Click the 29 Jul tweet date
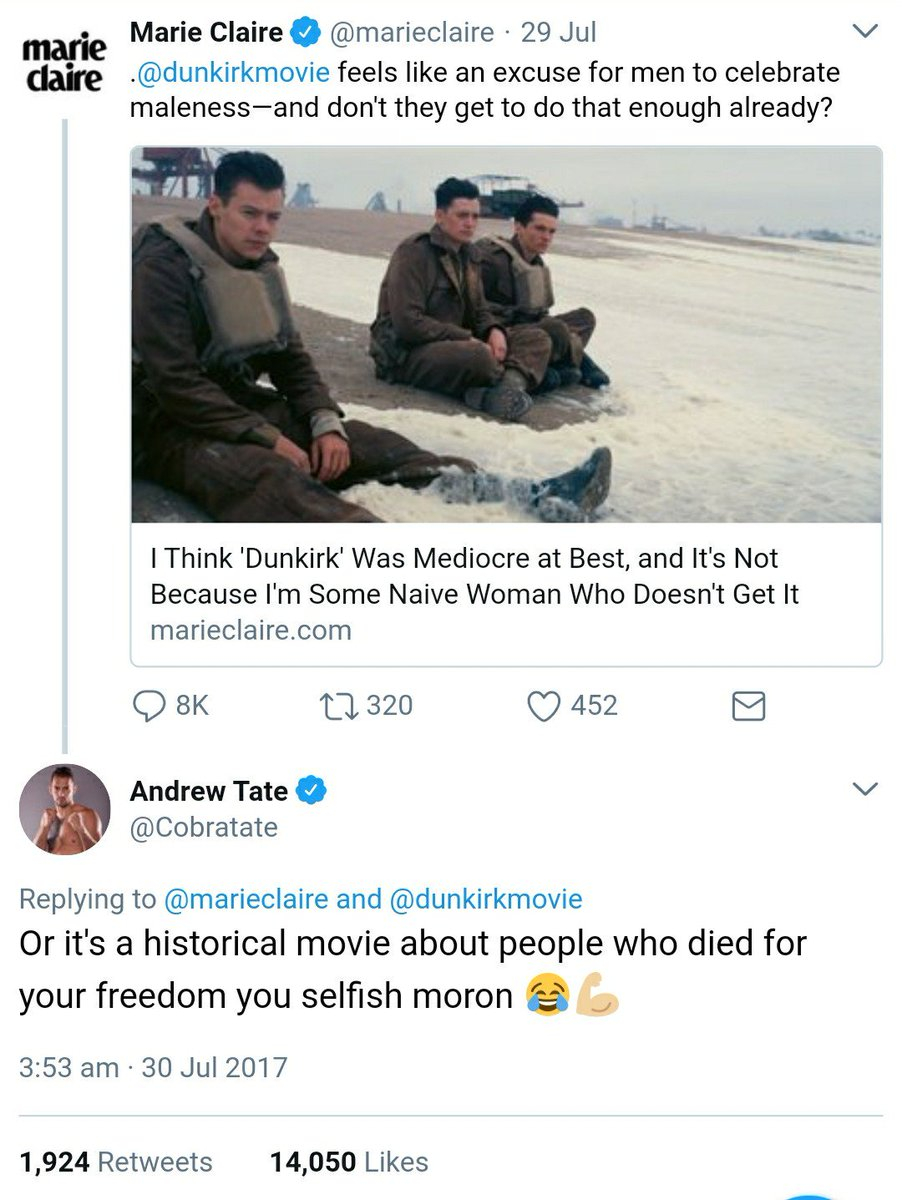This screenshot has height=1200, width=902. [558, 33]
